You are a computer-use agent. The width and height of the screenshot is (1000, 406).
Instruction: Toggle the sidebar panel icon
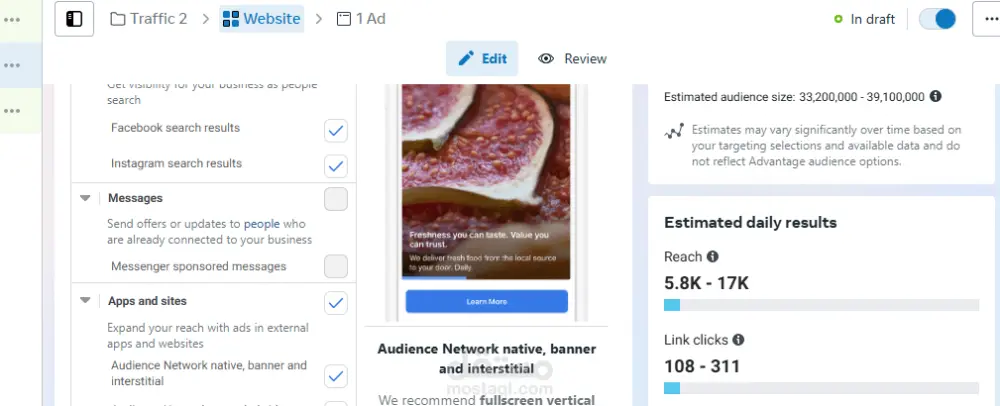[x=74, y=19]
